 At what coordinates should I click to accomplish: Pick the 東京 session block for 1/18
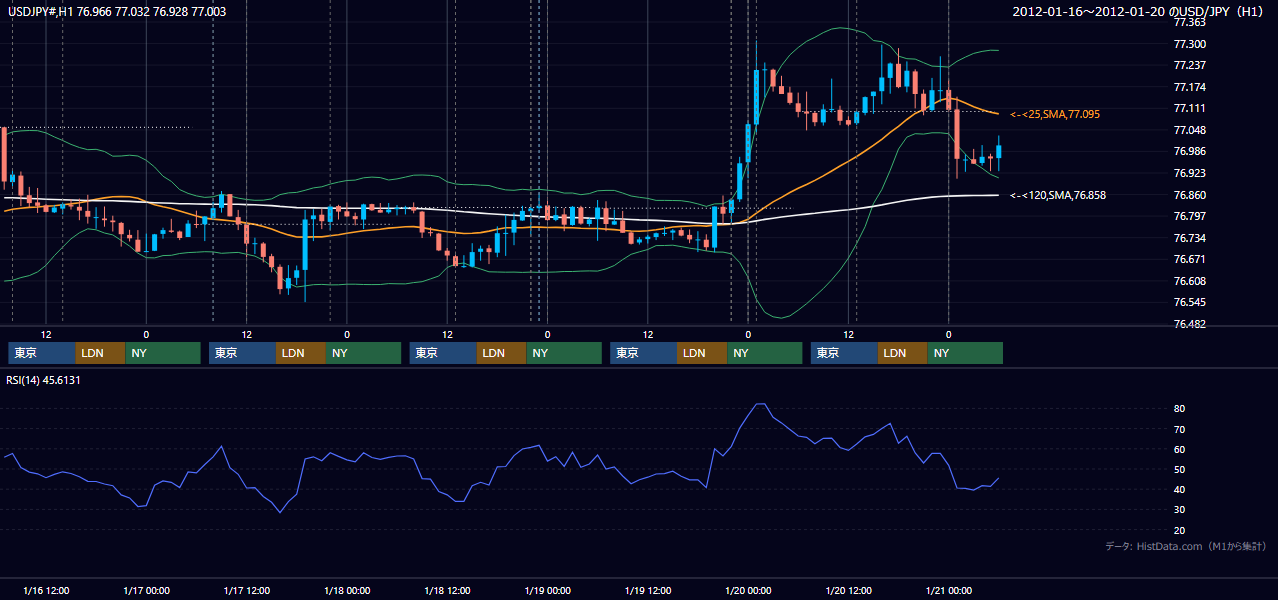click(x=444, y=353)
